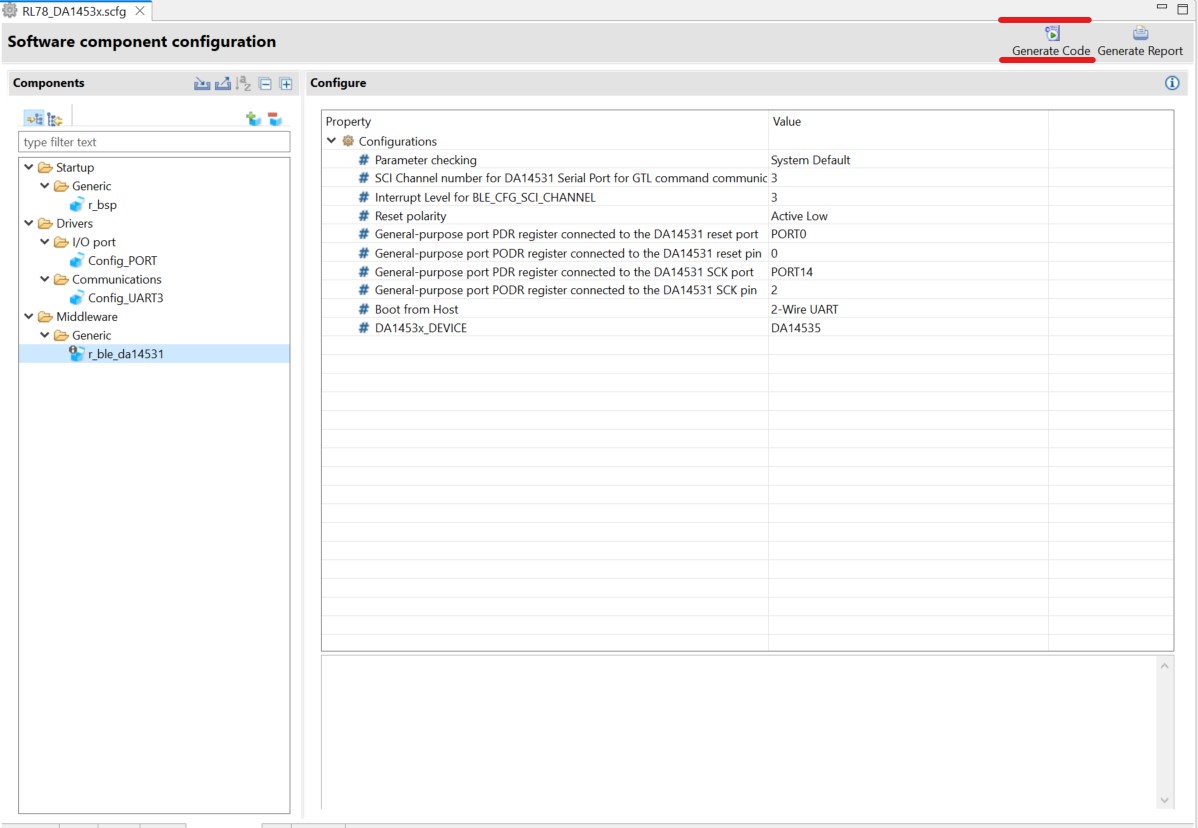Open the info icon in Configure header

pos(1172,83)
